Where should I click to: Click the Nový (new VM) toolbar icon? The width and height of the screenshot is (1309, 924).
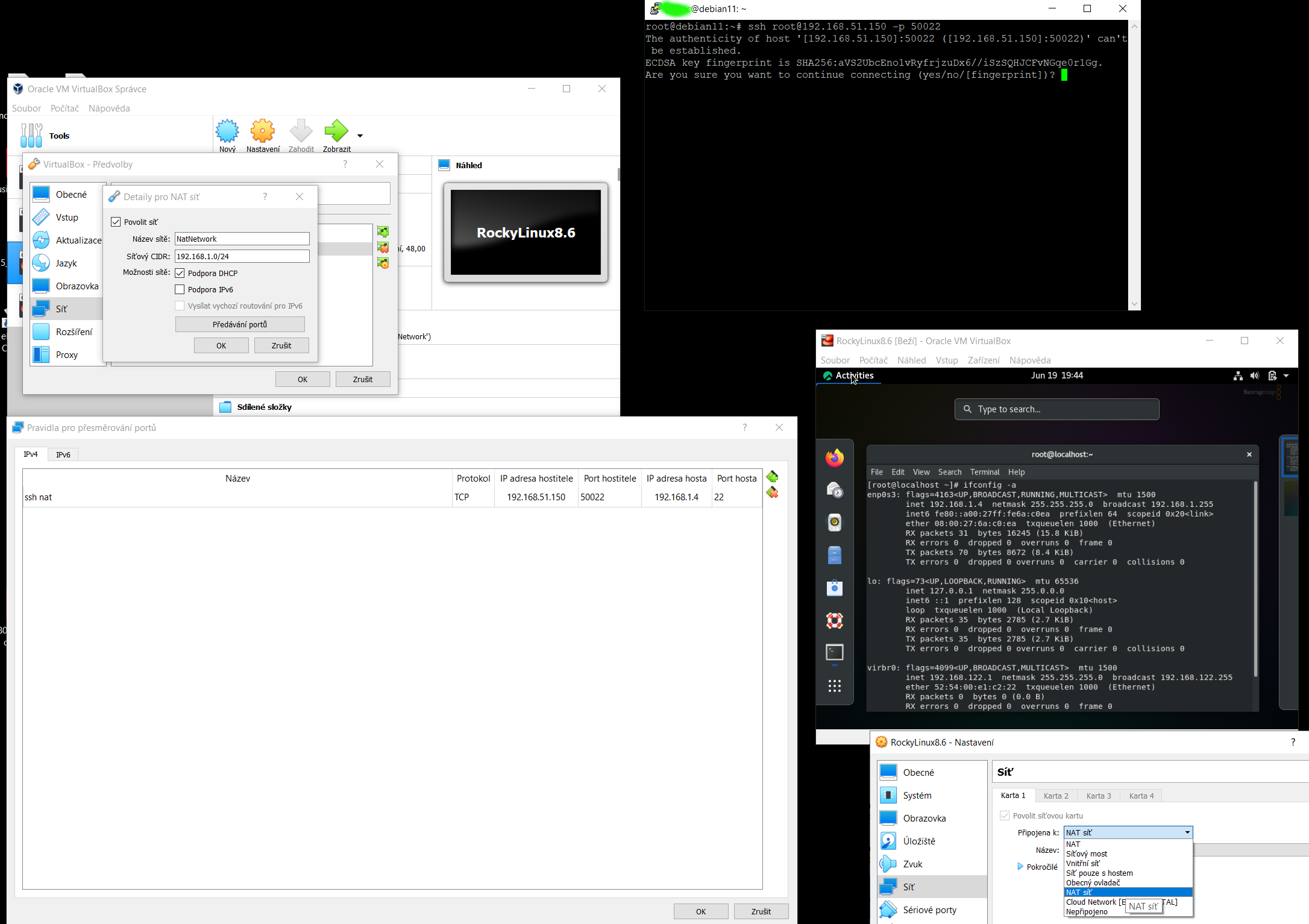pos(227,131)
